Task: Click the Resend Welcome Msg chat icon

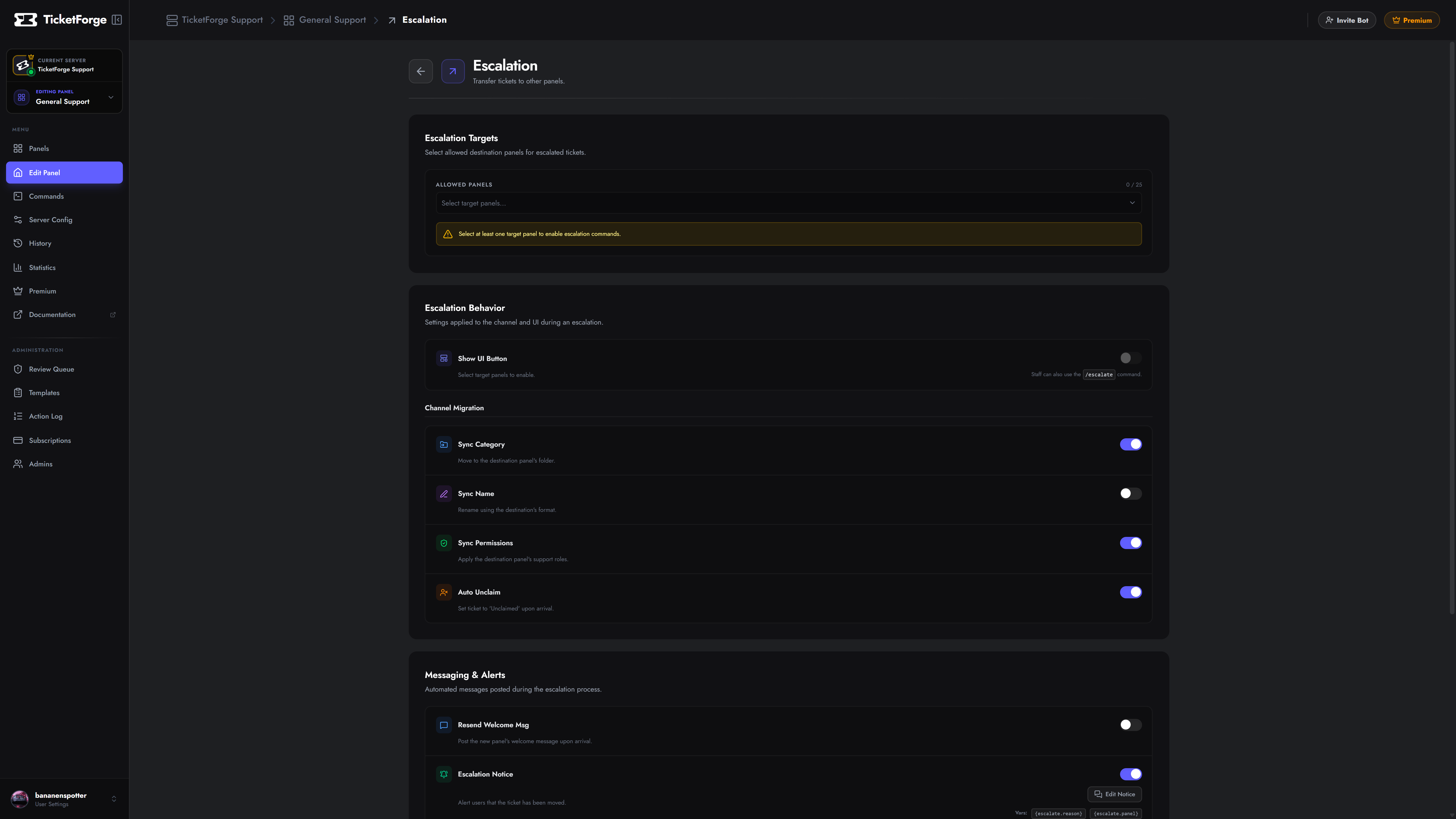Action: coord(444,725)
